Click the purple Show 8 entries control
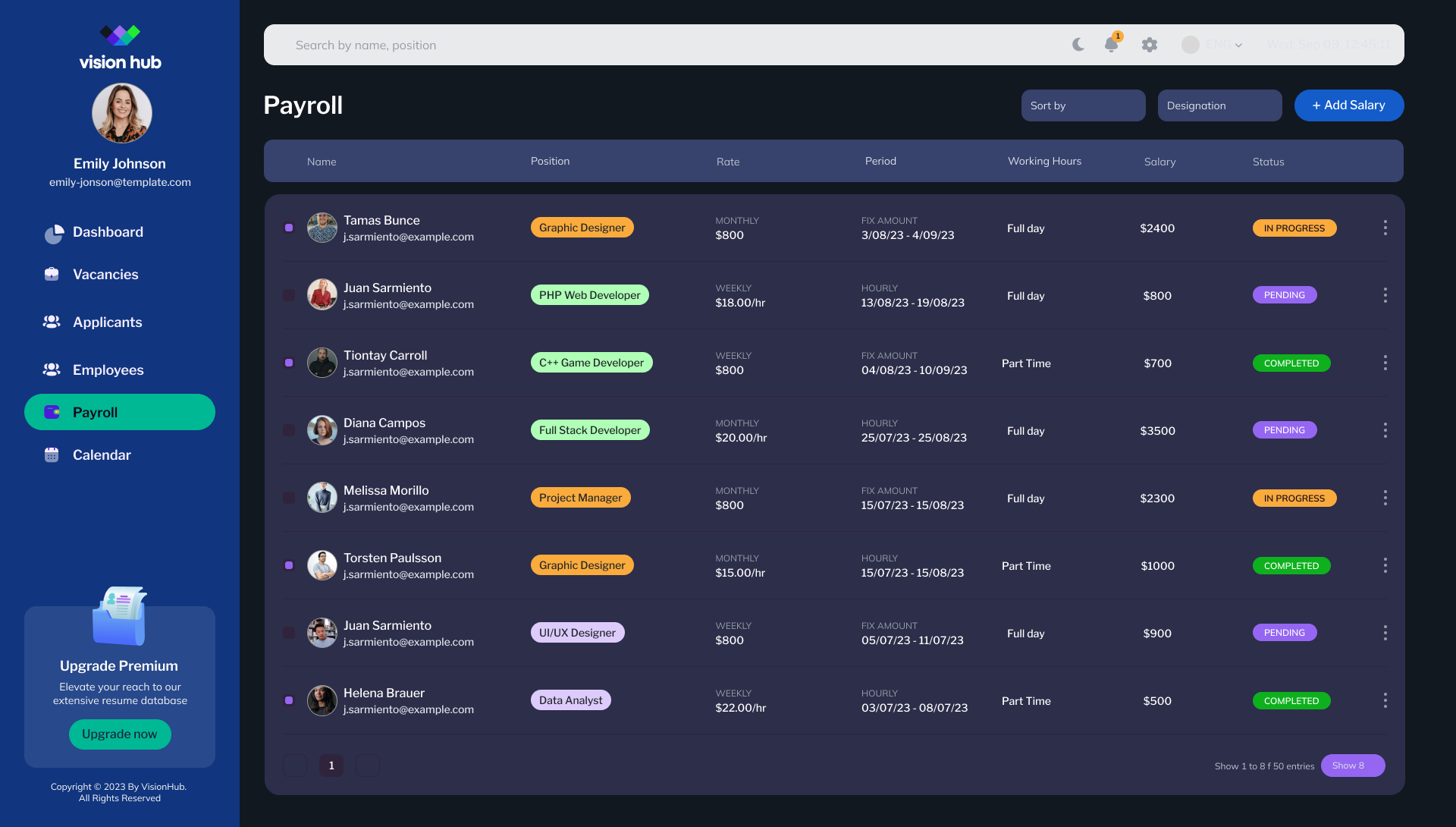 tap(1353, 766)
